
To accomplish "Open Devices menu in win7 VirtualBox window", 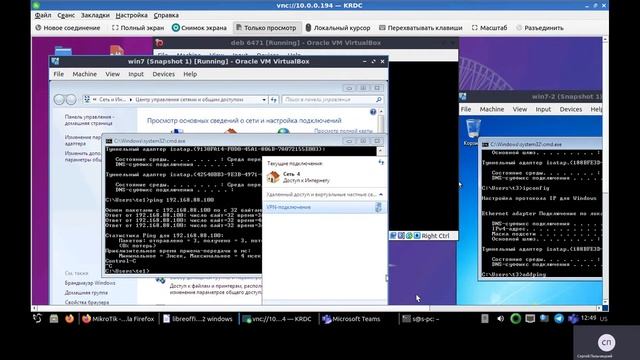I will tap(164, 74).
